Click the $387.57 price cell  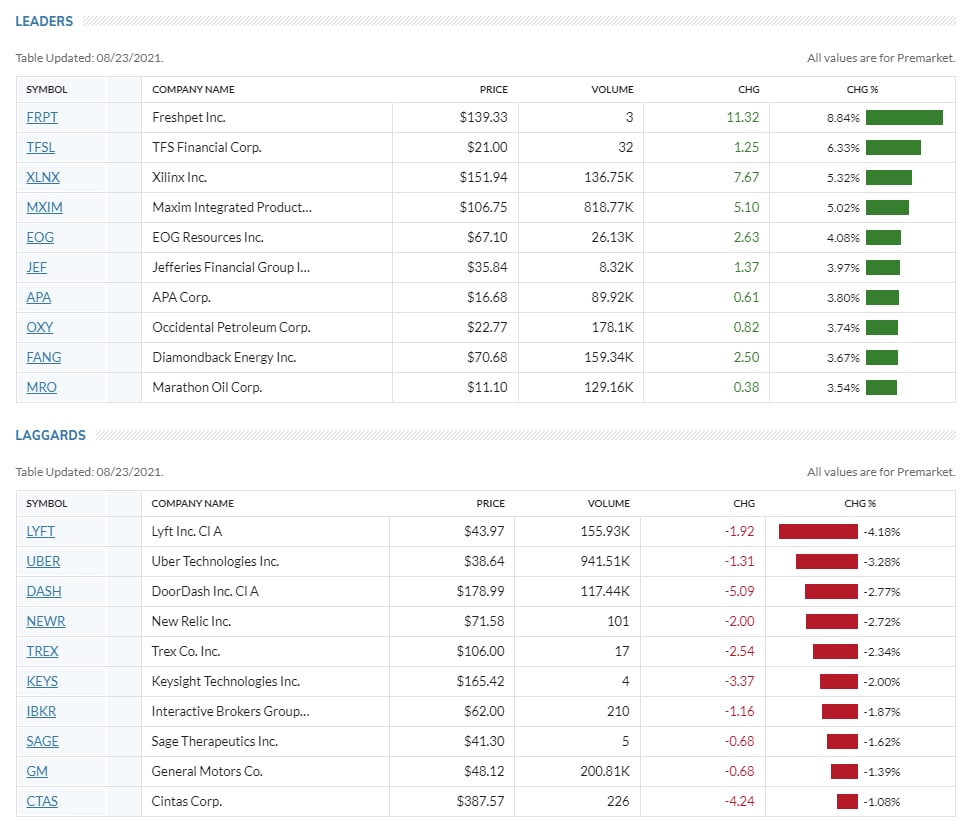pos(480,801)
